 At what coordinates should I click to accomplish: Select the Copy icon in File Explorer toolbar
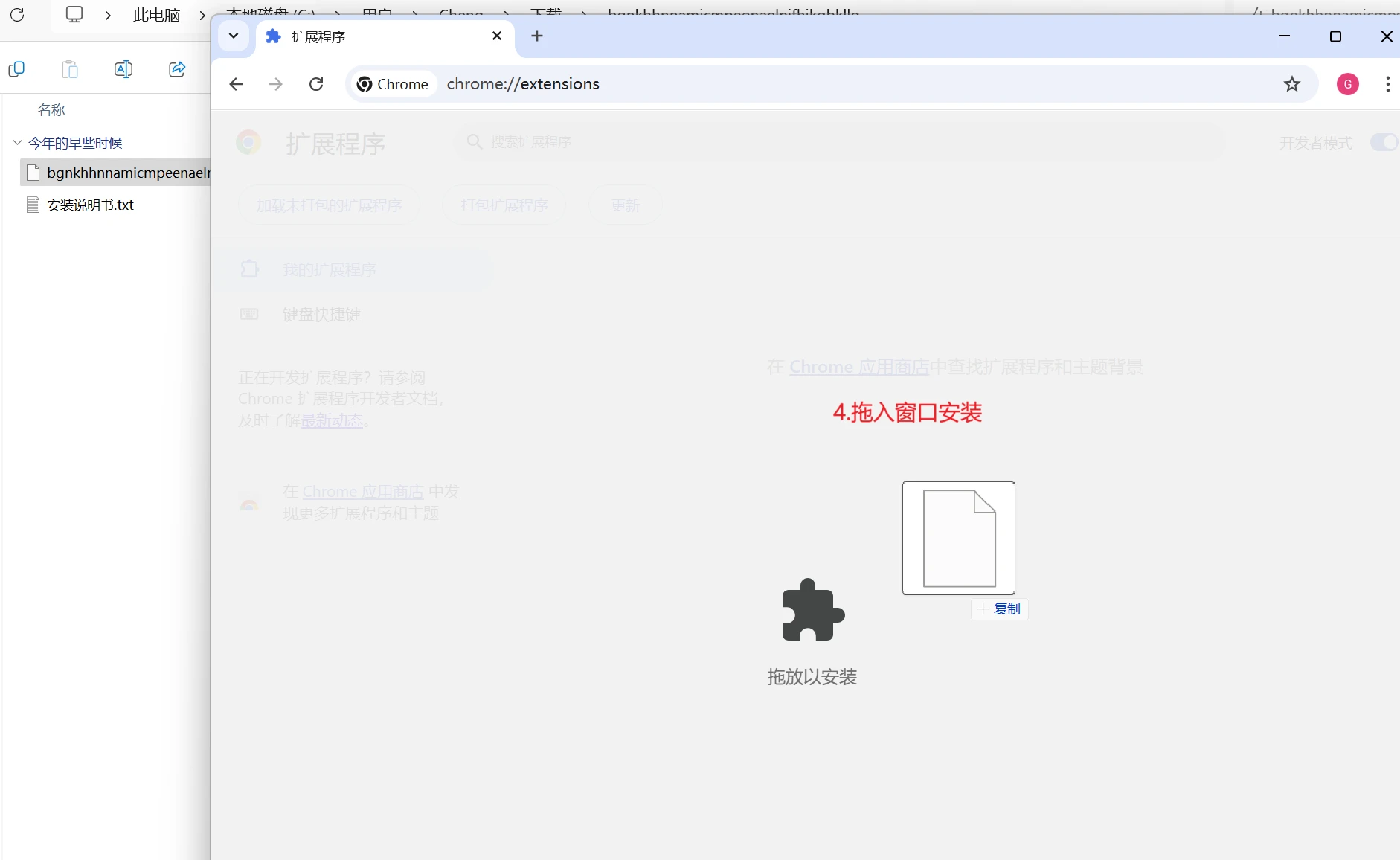click(16, 68)
